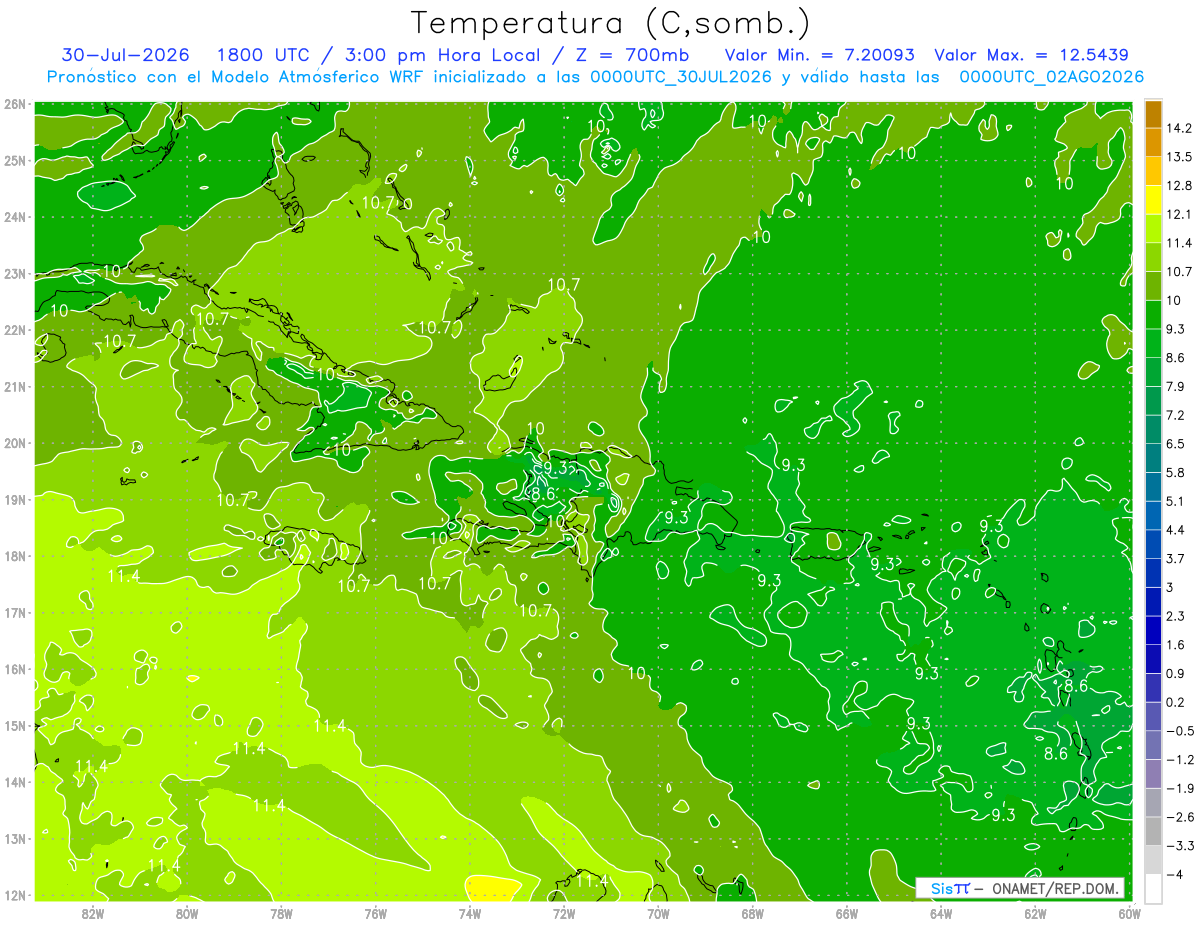Click the '20N' latitude axis label
The image size is (1200, 927).
(15, 443)
